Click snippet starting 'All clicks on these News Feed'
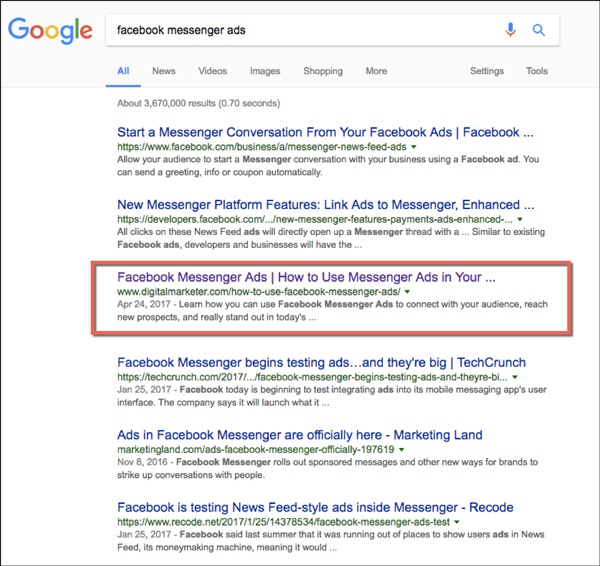The width and height of the screenshot is (600, 566). coord(331,238)
